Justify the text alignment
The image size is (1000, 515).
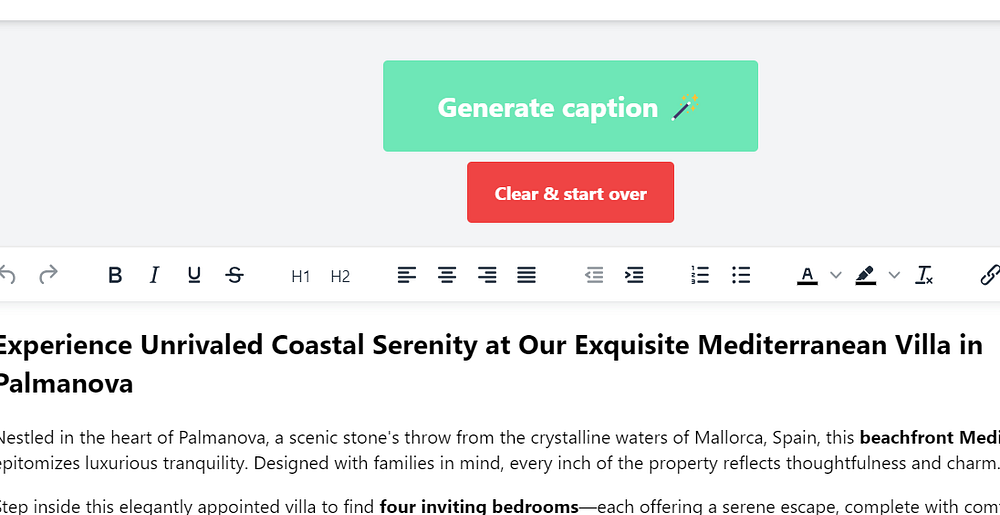(527, 275)
